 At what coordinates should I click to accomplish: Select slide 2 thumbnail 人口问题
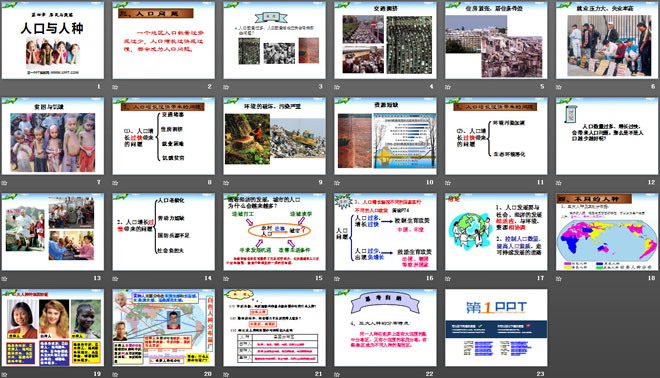(163, 40)
